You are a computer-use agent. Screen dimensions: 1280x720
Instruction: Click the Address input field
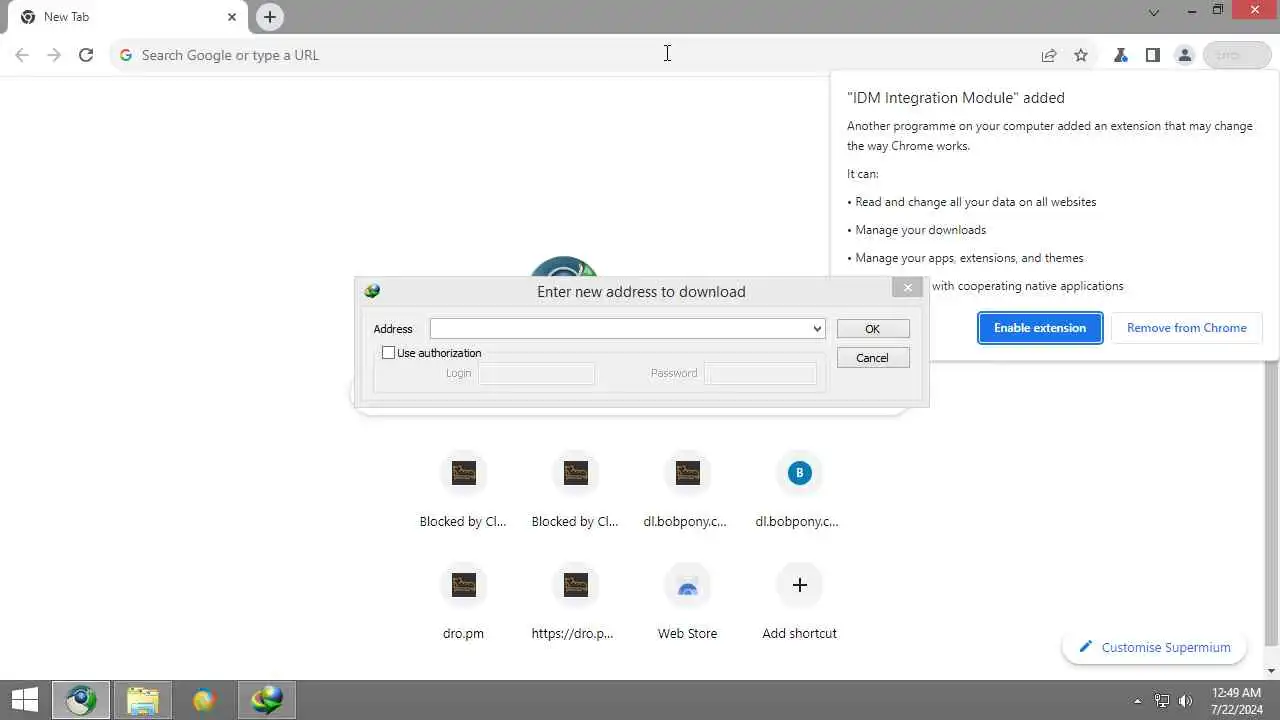pos(627,329)
